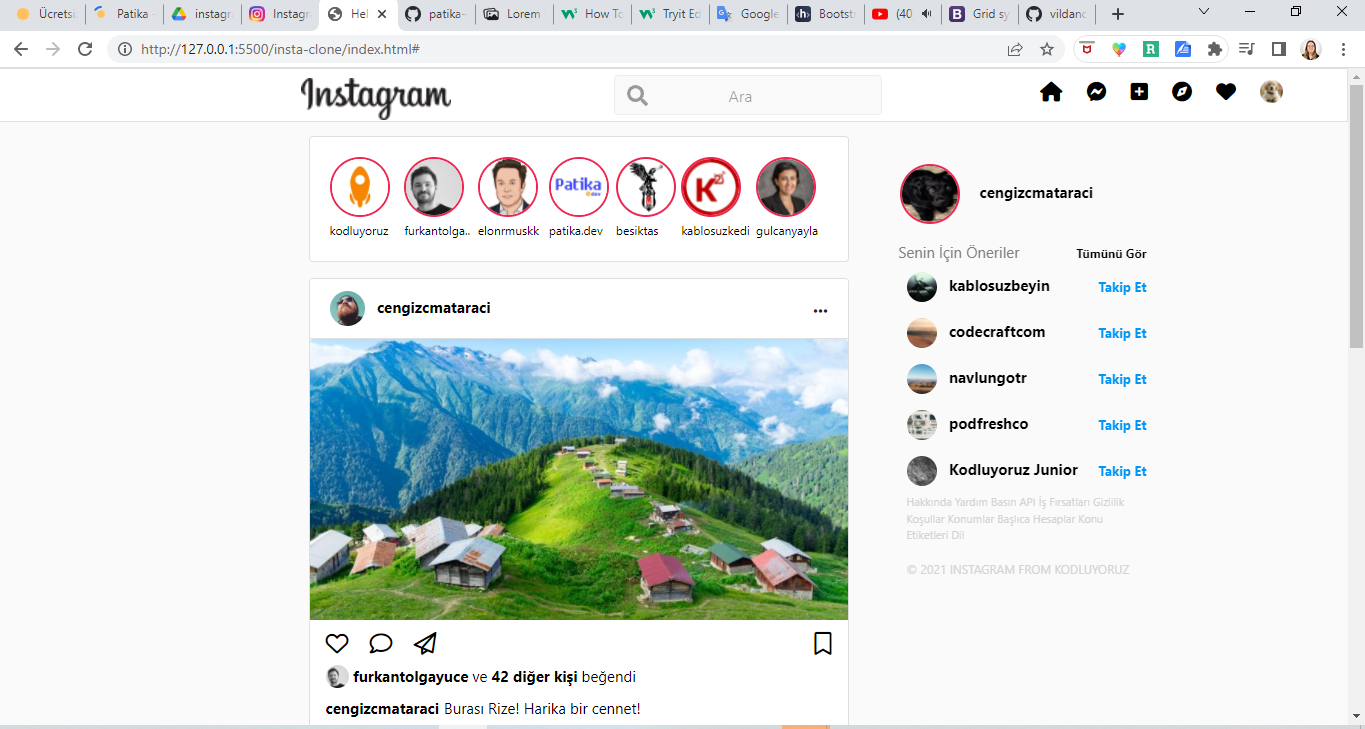The width and height of the screenshot is (1365, 729).
Task: Follow podfreshco with Takip Et
Action: [1122, 425]
